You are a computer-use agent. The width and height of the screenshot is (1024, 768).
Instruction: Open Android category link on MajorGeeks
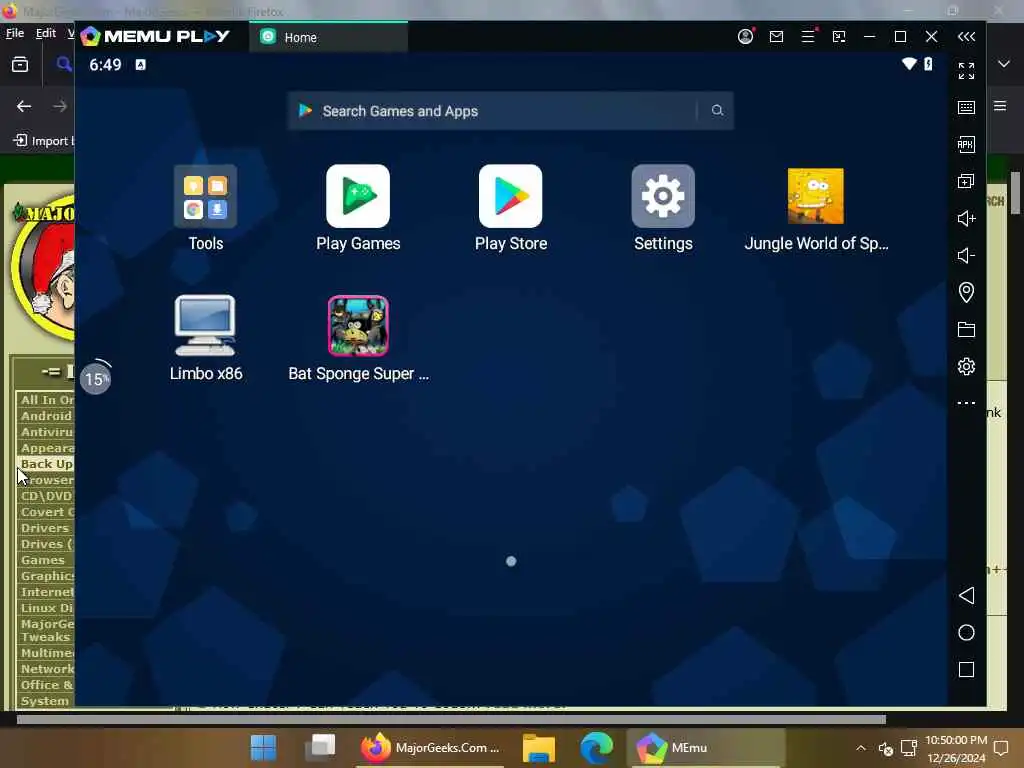click(46, 416)
